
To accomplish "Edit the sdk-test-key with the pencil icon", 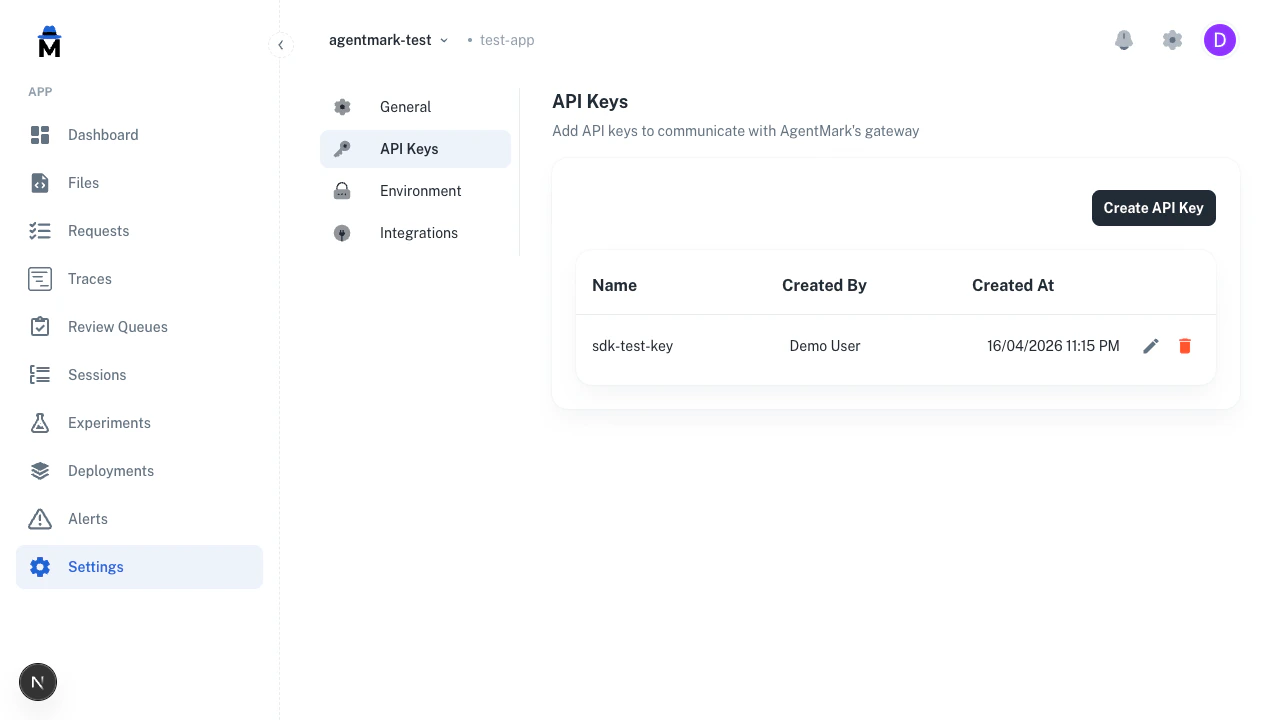I will coord(1150,346).
